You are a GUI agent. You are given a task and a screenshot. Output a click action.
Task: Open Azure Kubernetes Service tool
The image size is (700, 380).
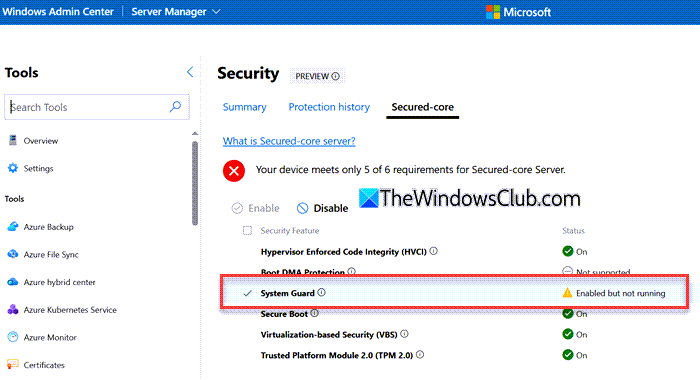[x=70, y=309]
